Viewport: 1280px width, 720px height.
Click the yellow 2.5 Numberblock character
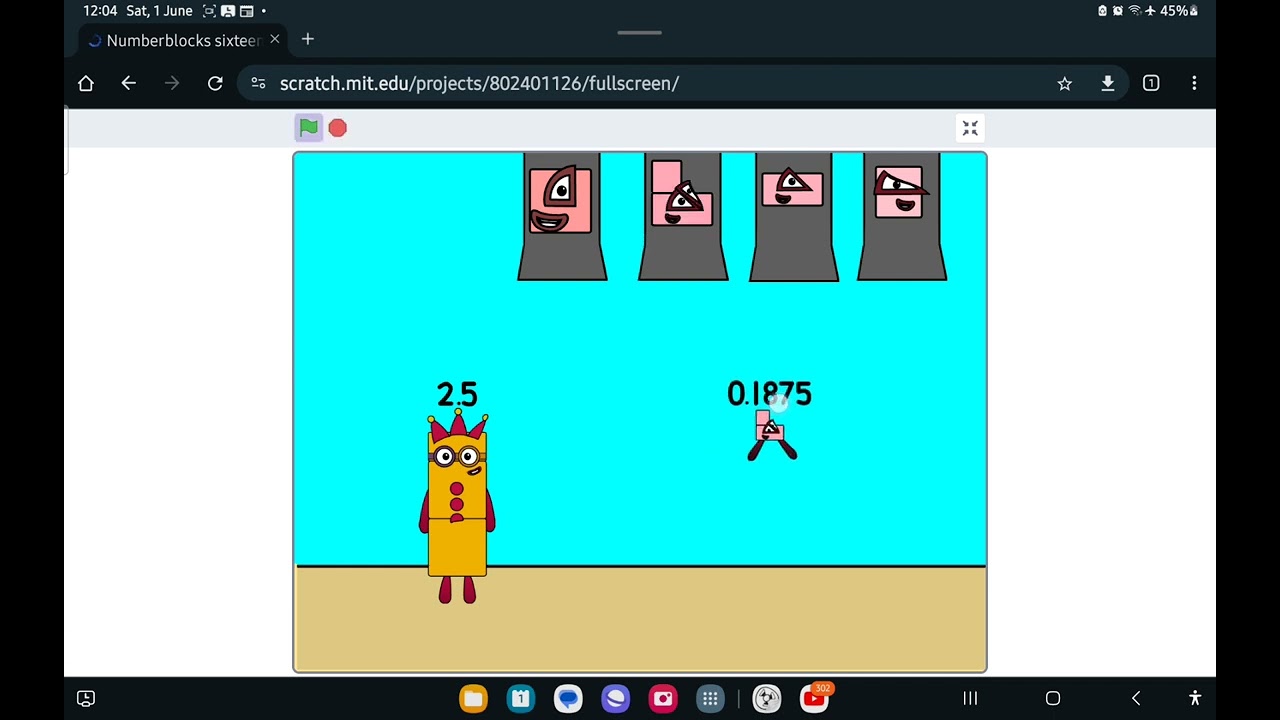[458, 507]
